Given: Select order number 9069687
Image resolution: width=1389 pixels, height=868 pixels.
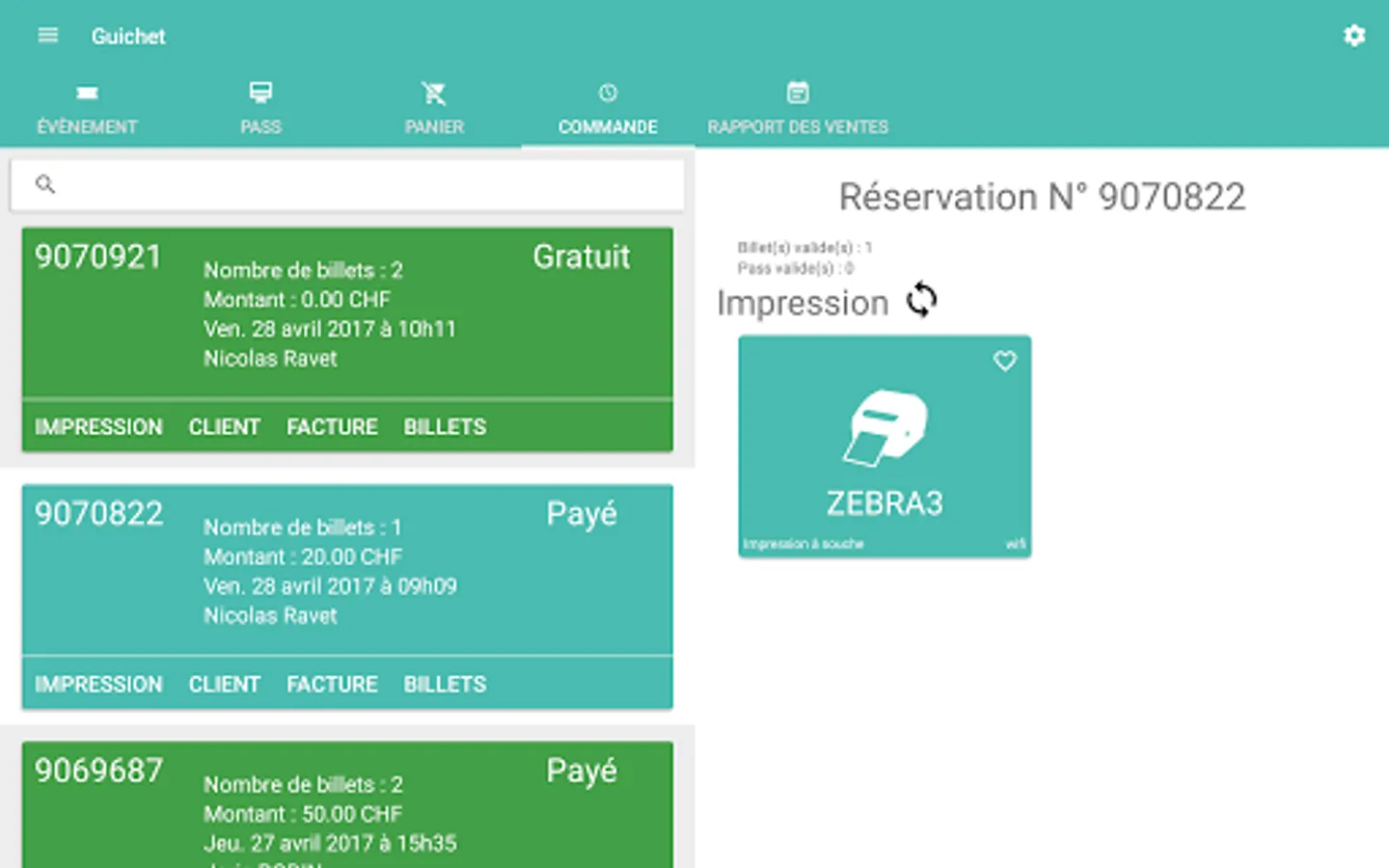Looking at the screenshot, I should (99, 771).
